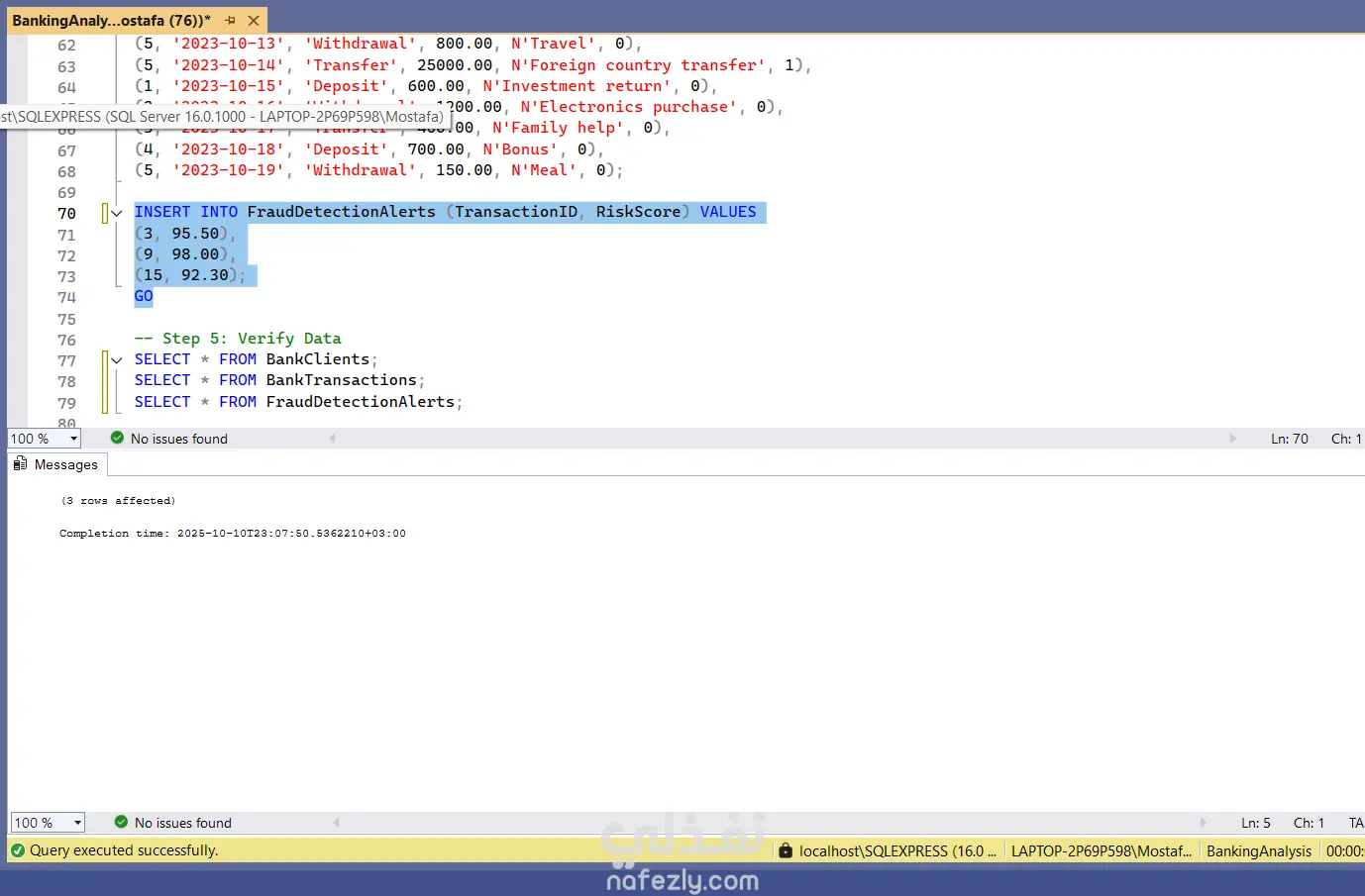Screen dimensions: 1365x896
Task: Open the Messages pane zoom dropdown
Action: [x=77, y=823]
